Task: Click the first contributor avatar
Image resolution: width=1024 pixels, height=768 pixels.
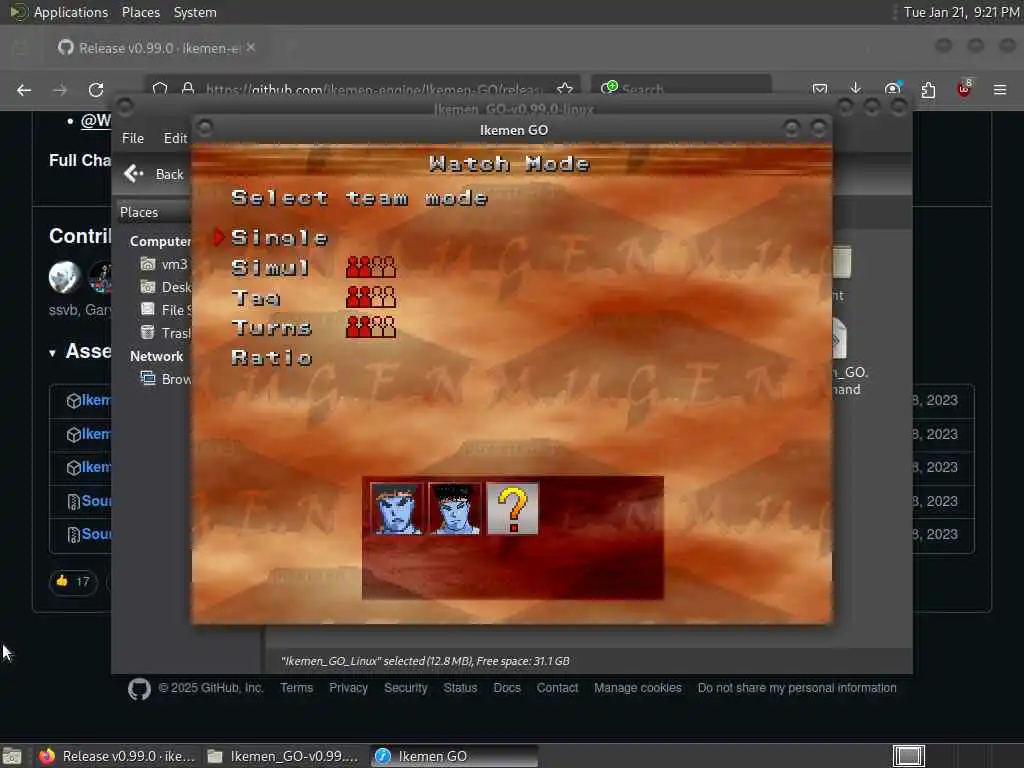Action: (65, 277)
